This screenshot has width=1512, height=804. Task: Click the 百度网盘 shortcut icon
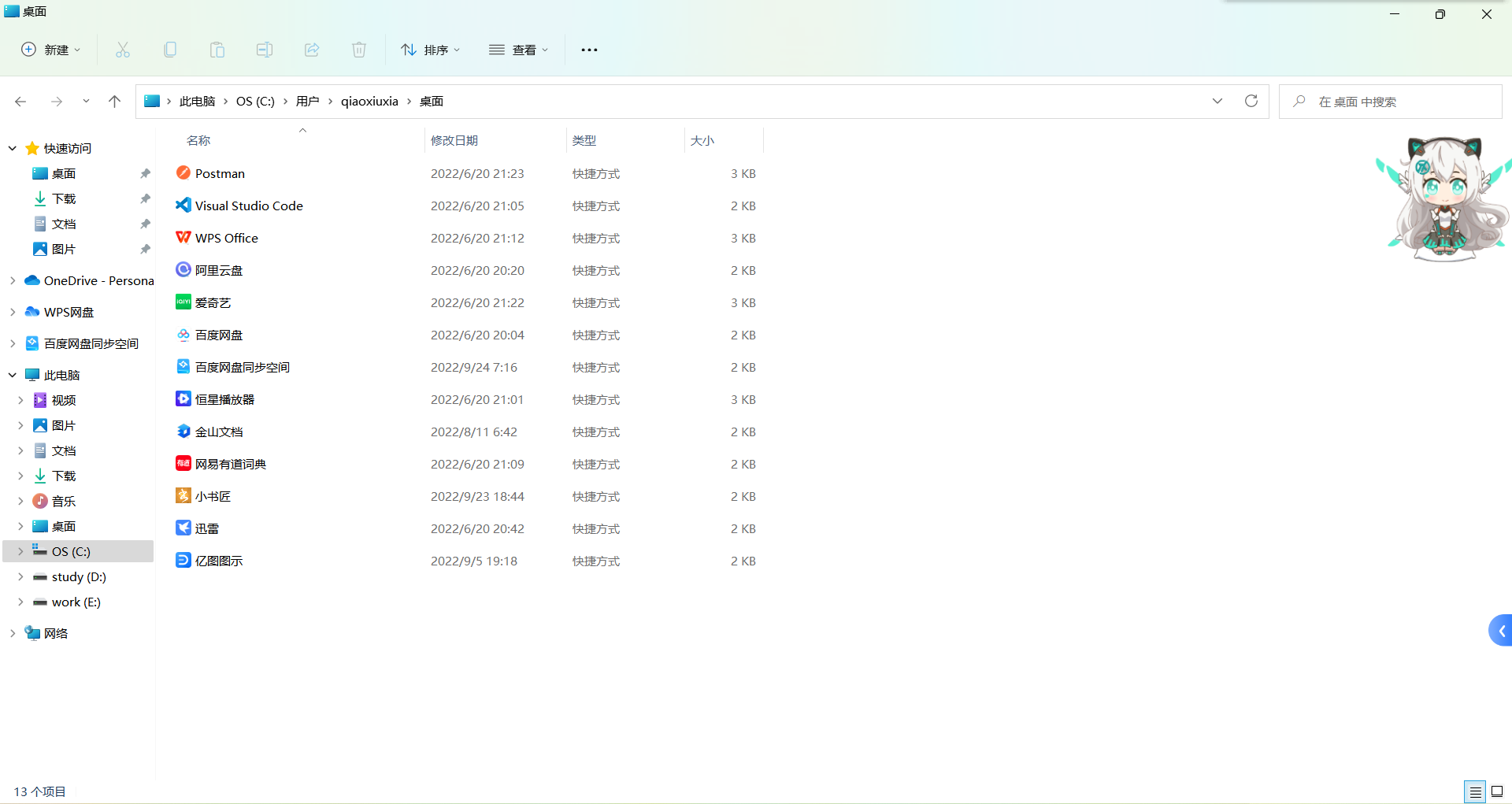pos(183,334)
